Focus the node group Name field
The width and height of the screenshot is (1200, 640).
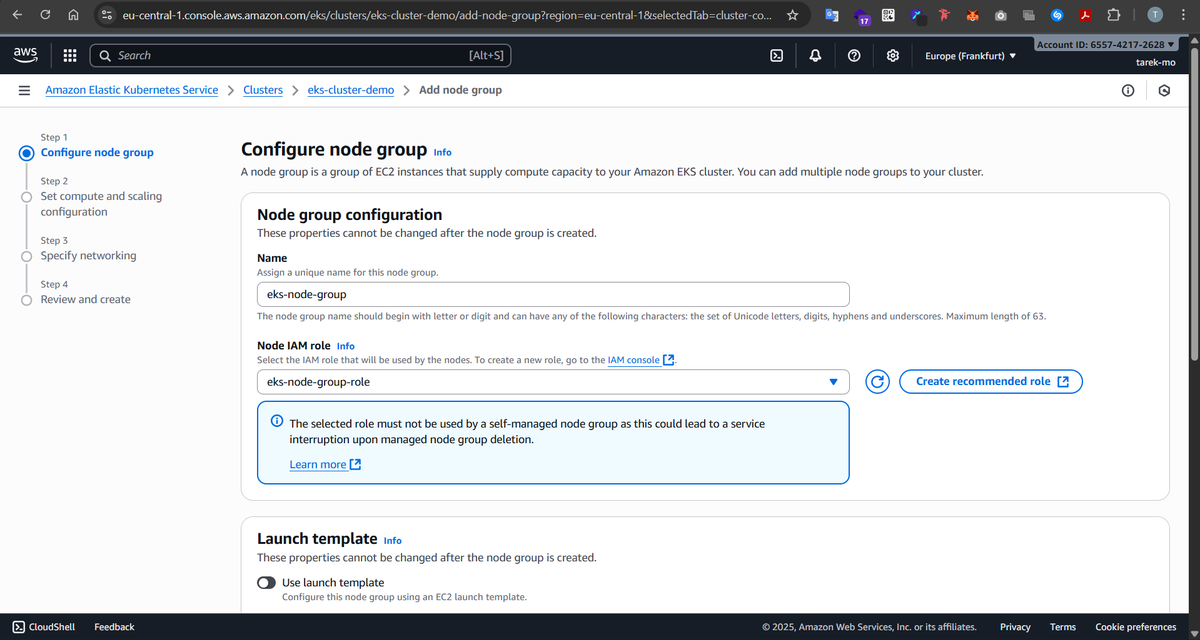point(553,294)
